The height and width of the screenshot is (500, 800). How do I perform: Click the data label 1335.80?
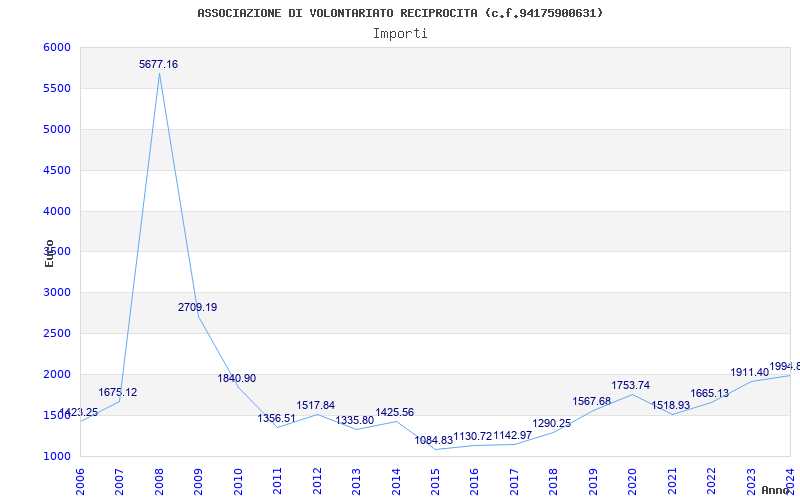point(355,420)
